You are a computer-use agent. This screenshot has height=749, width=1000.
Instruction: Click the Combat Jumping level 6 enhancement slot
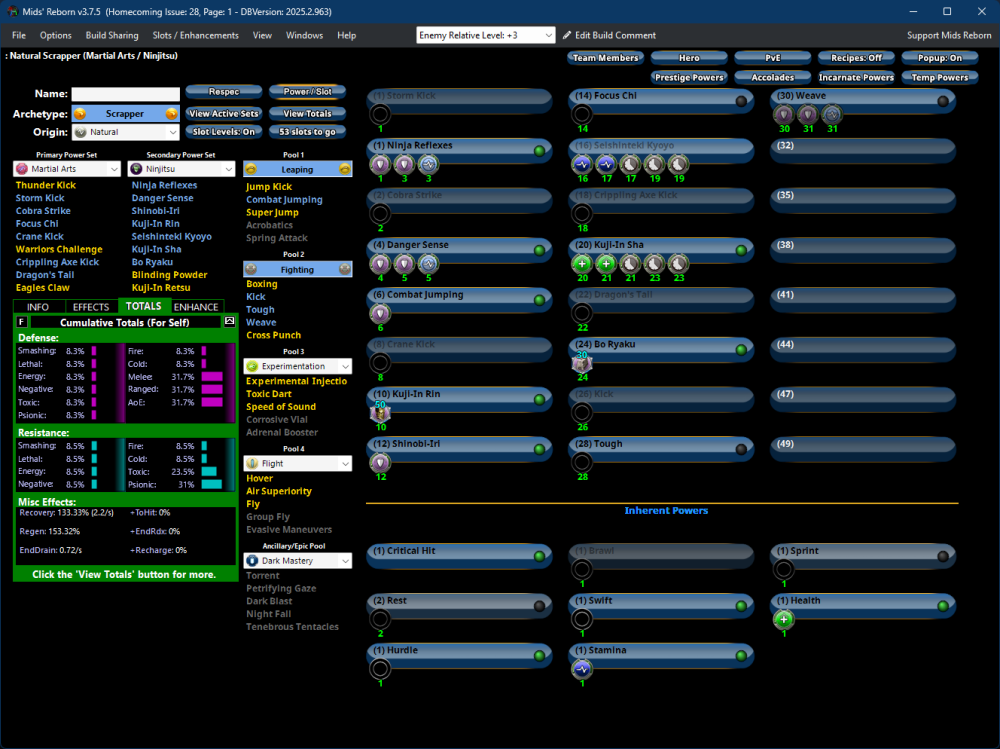coord(380,313)
